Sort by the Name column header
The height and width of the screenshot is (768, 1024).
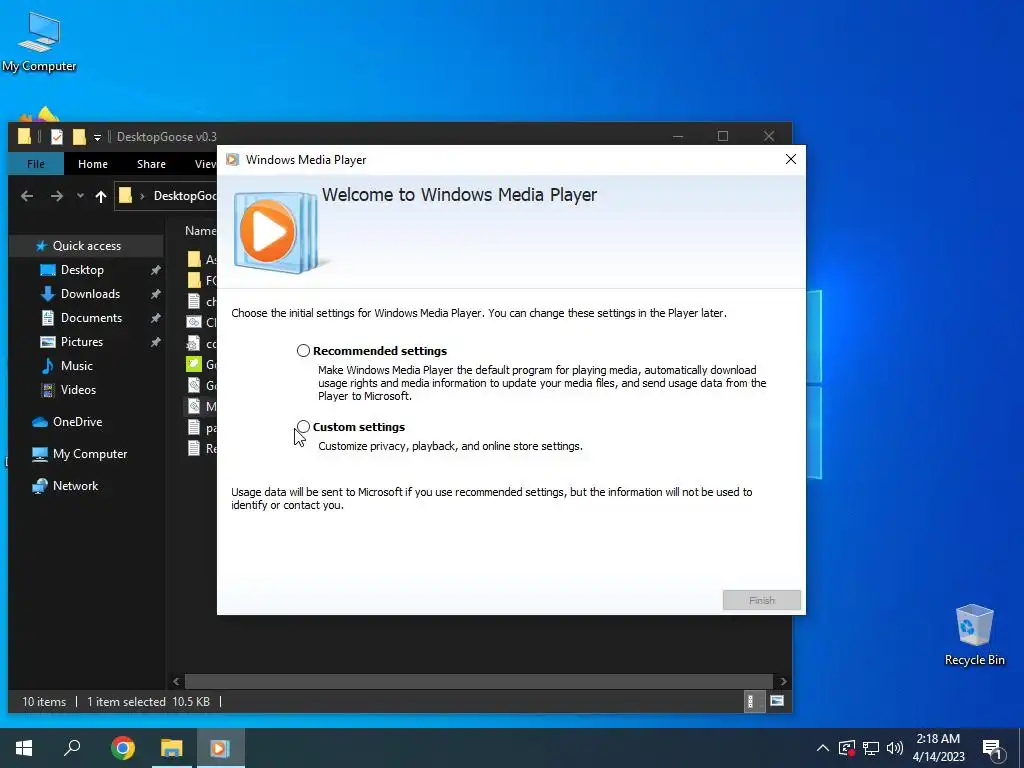tap(200, 231)
